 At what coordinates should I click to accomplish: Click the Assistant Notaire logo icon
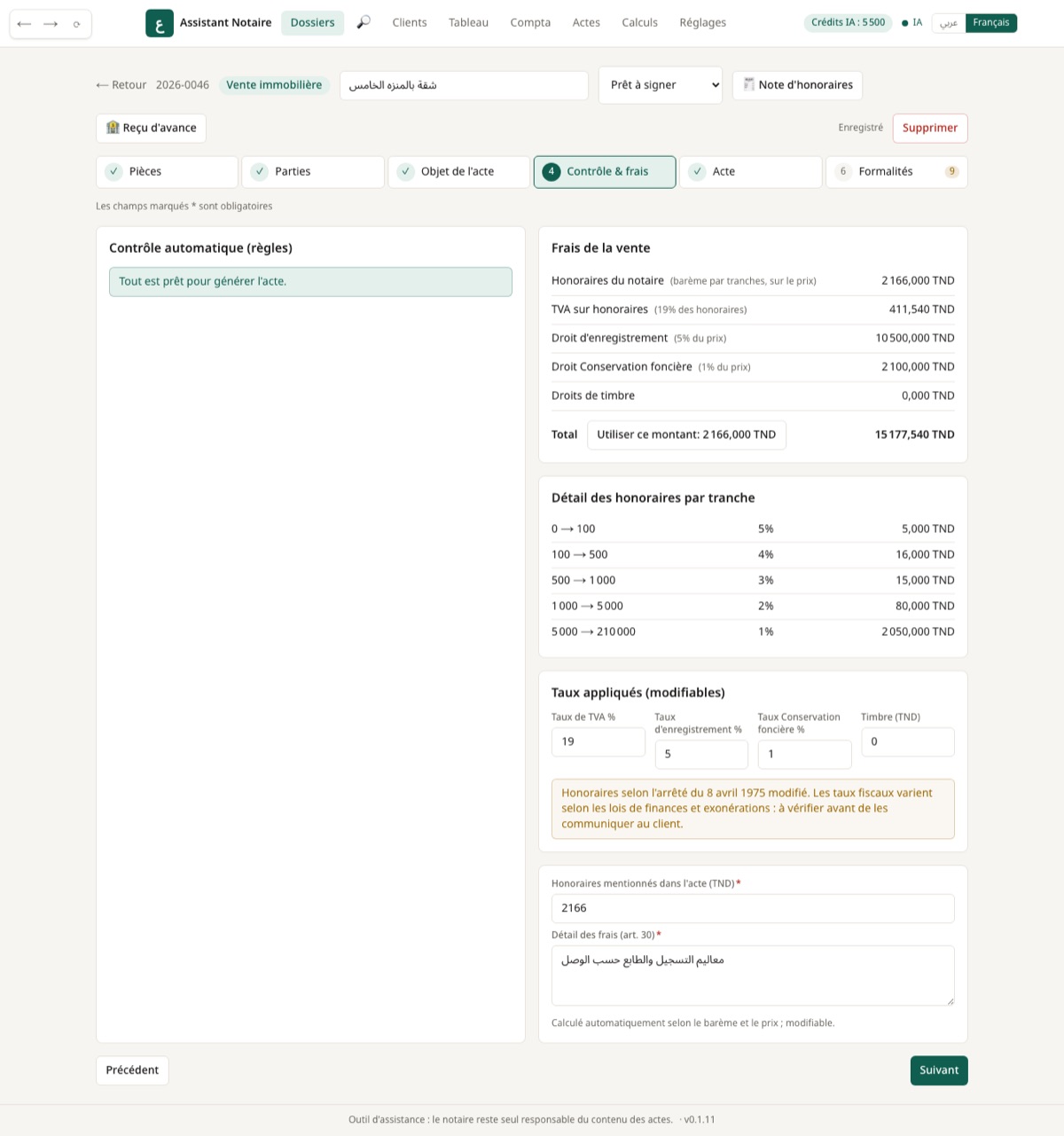click(x=160, y=23)
